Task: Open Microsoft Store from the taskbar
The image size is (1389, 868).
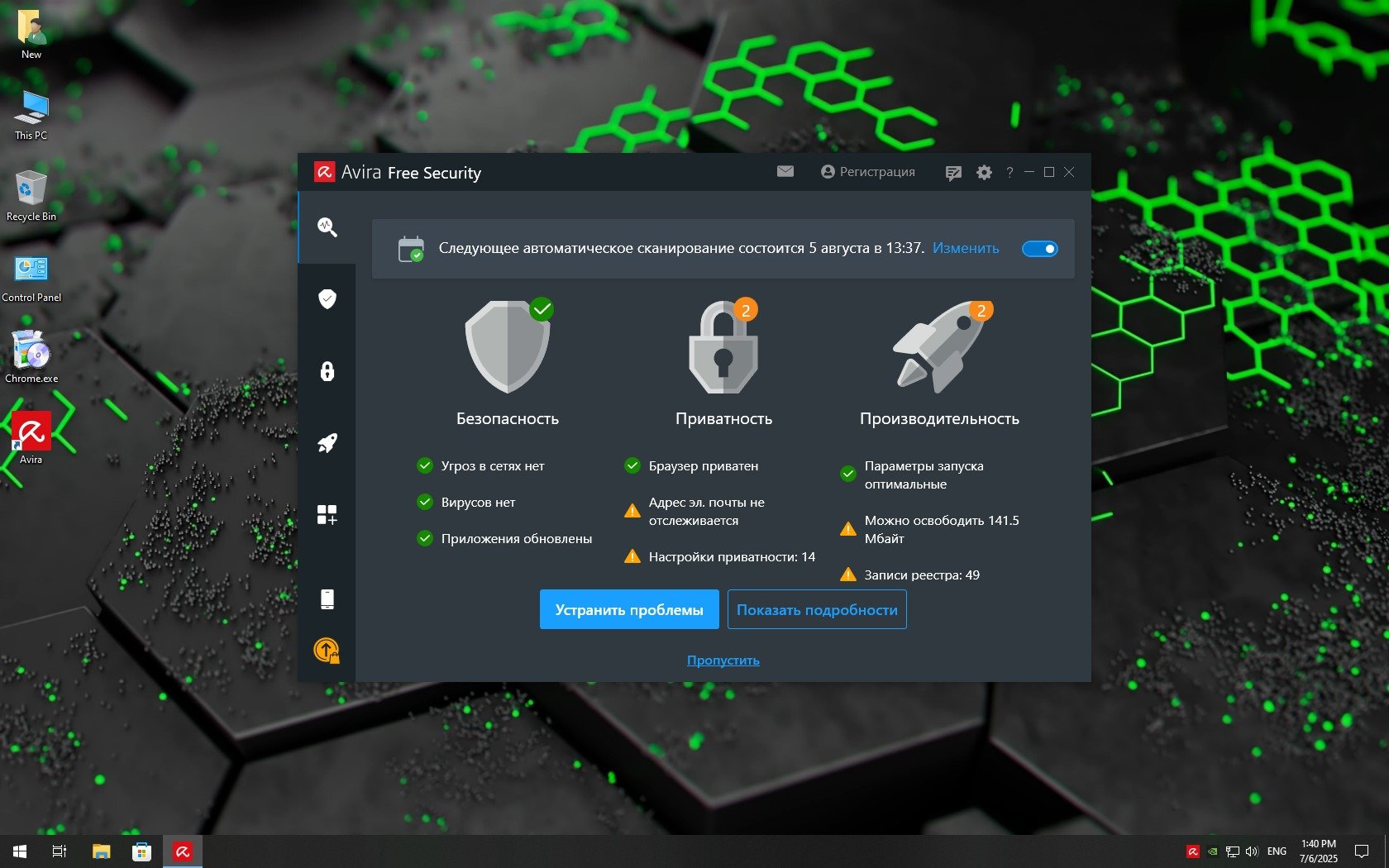Action: (141, 851)
